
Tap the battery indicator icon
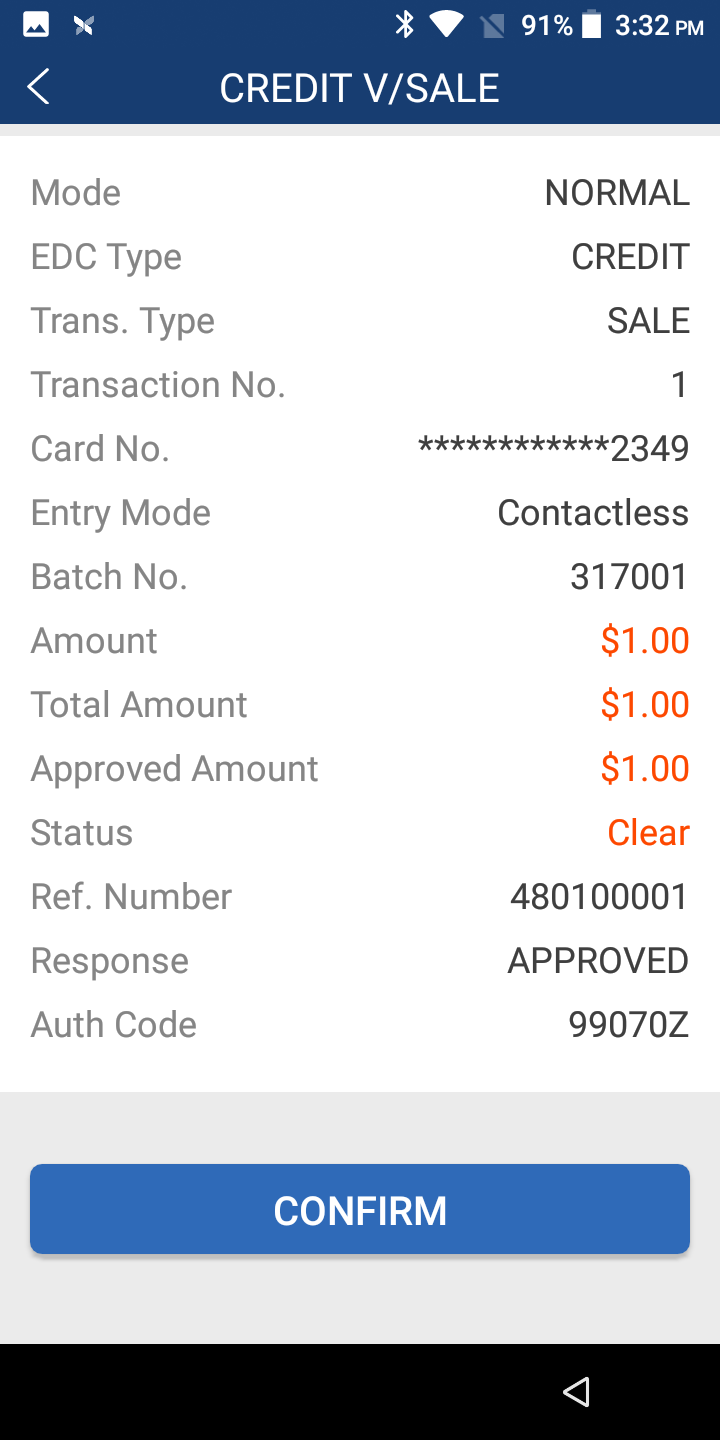[x=592, y=25]
